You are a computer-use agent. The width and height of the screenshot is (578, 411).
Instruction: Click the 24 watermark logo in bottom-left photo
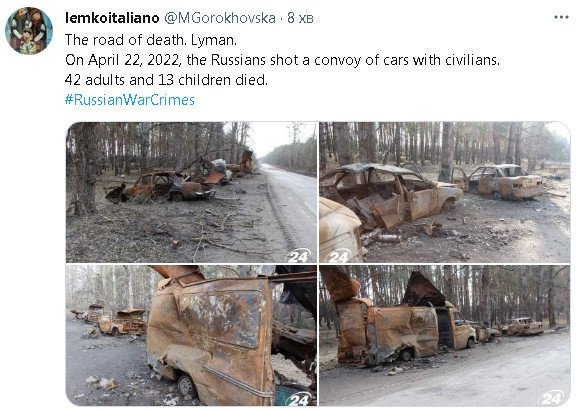298,399
